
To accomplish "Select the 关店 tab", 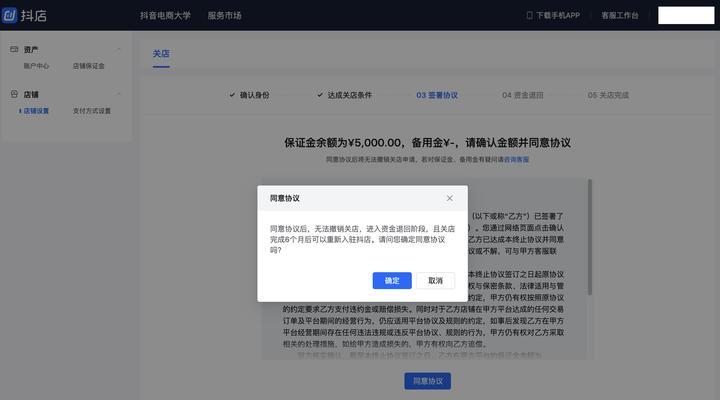I will pyautogui.click(x=161, y=53).
